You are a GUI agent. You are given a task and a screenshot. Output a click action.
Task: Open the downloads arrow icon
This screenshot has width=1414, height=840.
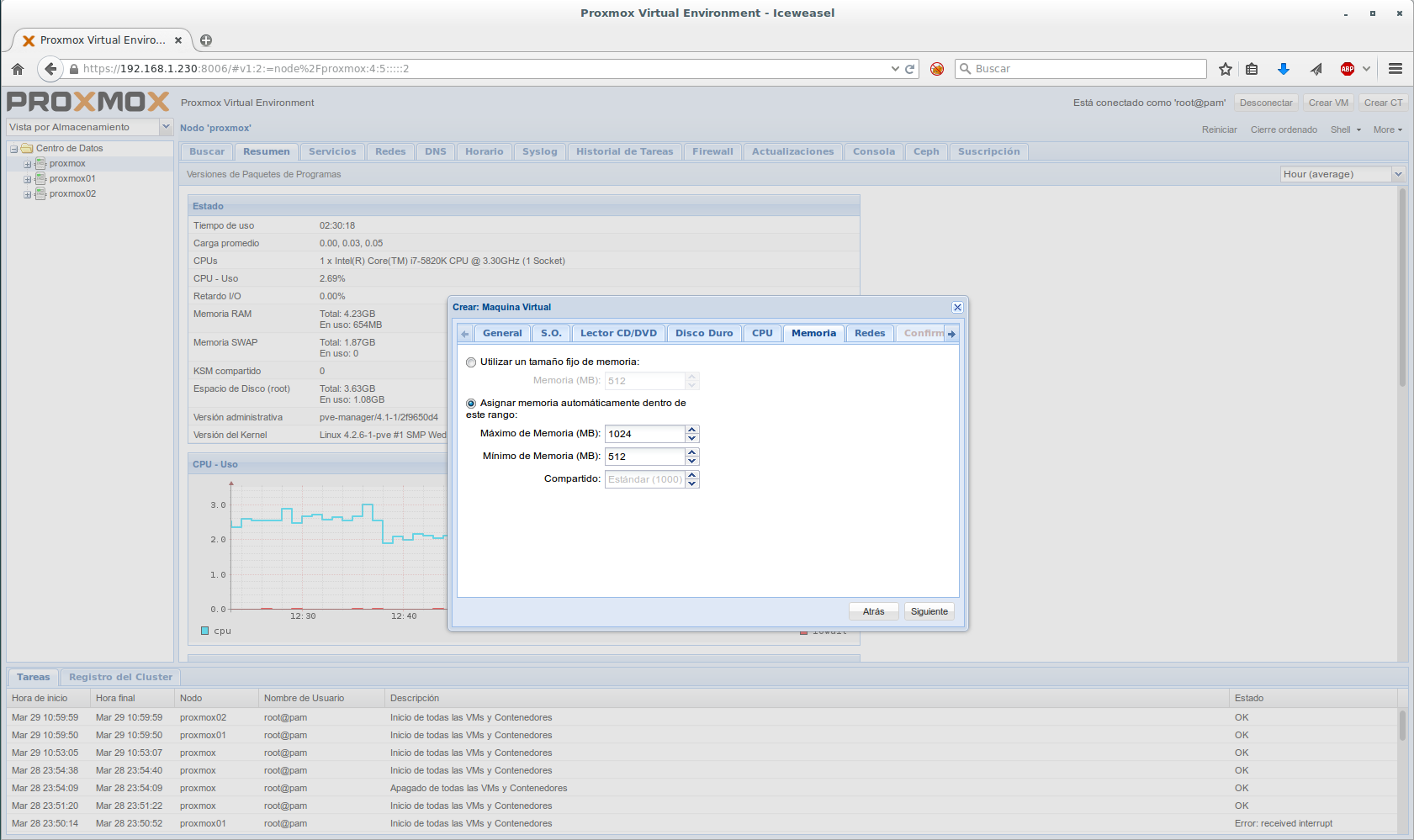tap(1284, 69)
